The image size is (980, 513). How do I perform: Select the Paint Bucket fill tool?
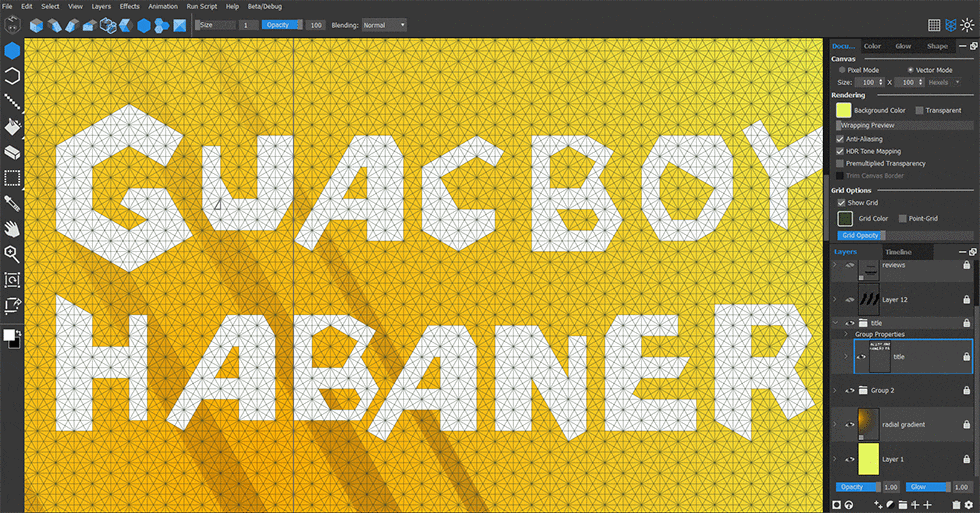click(12, 127)
